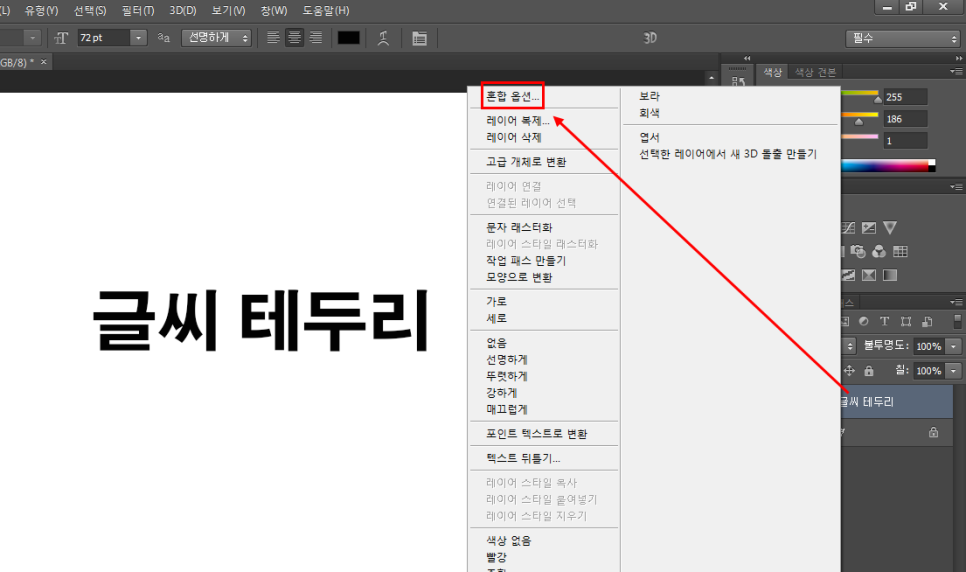Add a Selective Color adjustment icon
Viewport: 966px width, 572px height.
869,275
